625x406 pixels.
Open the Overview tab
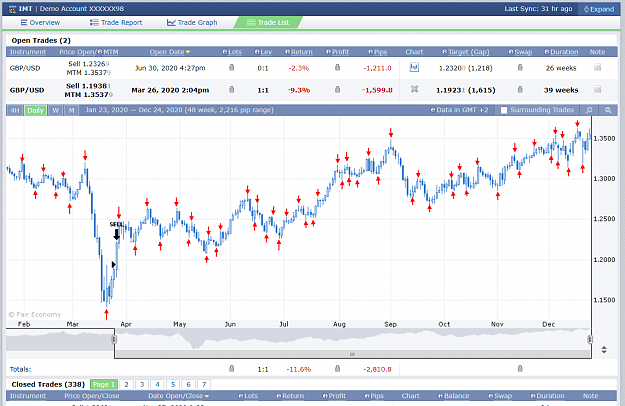click(40, 23)
